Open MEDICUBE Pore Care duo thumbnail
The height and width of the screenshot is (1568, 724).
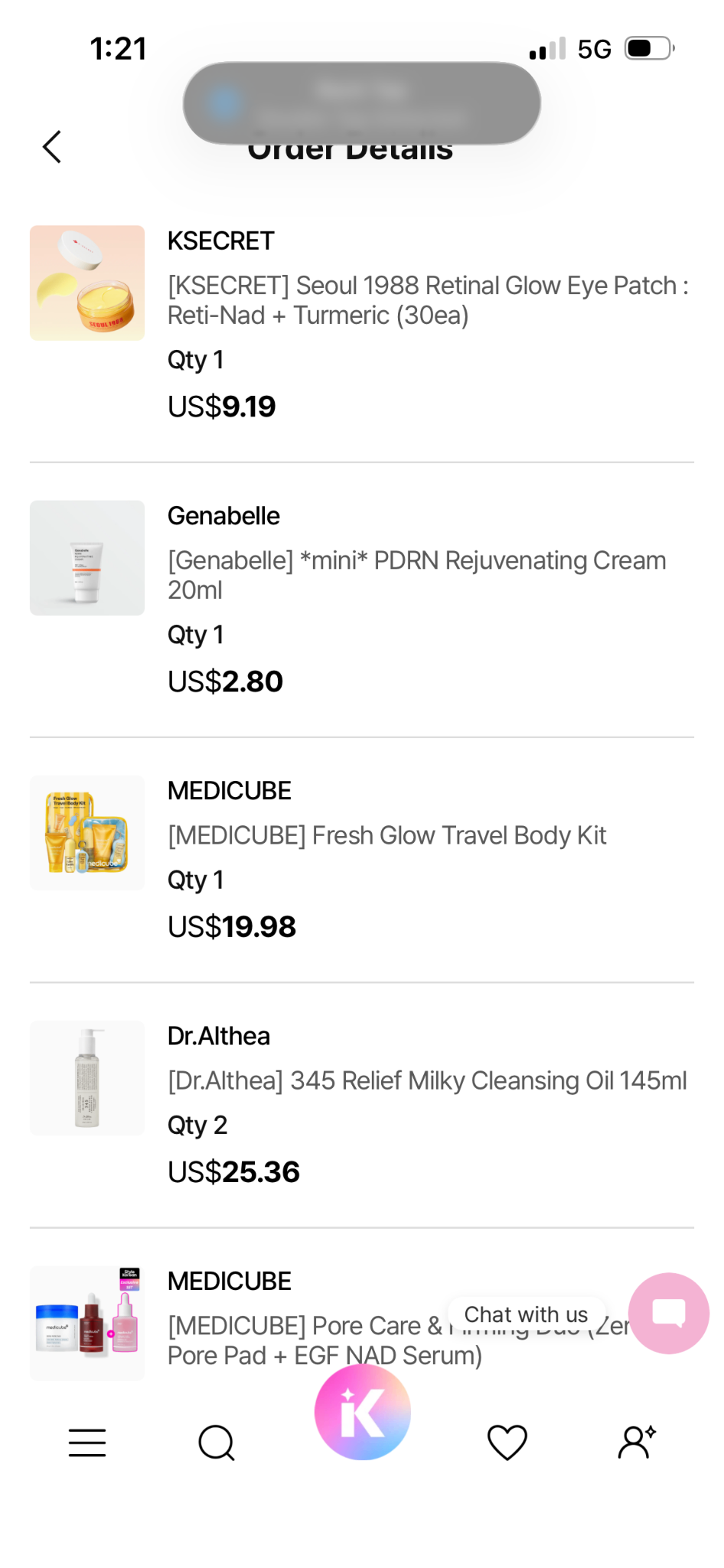coord(87,1323)
